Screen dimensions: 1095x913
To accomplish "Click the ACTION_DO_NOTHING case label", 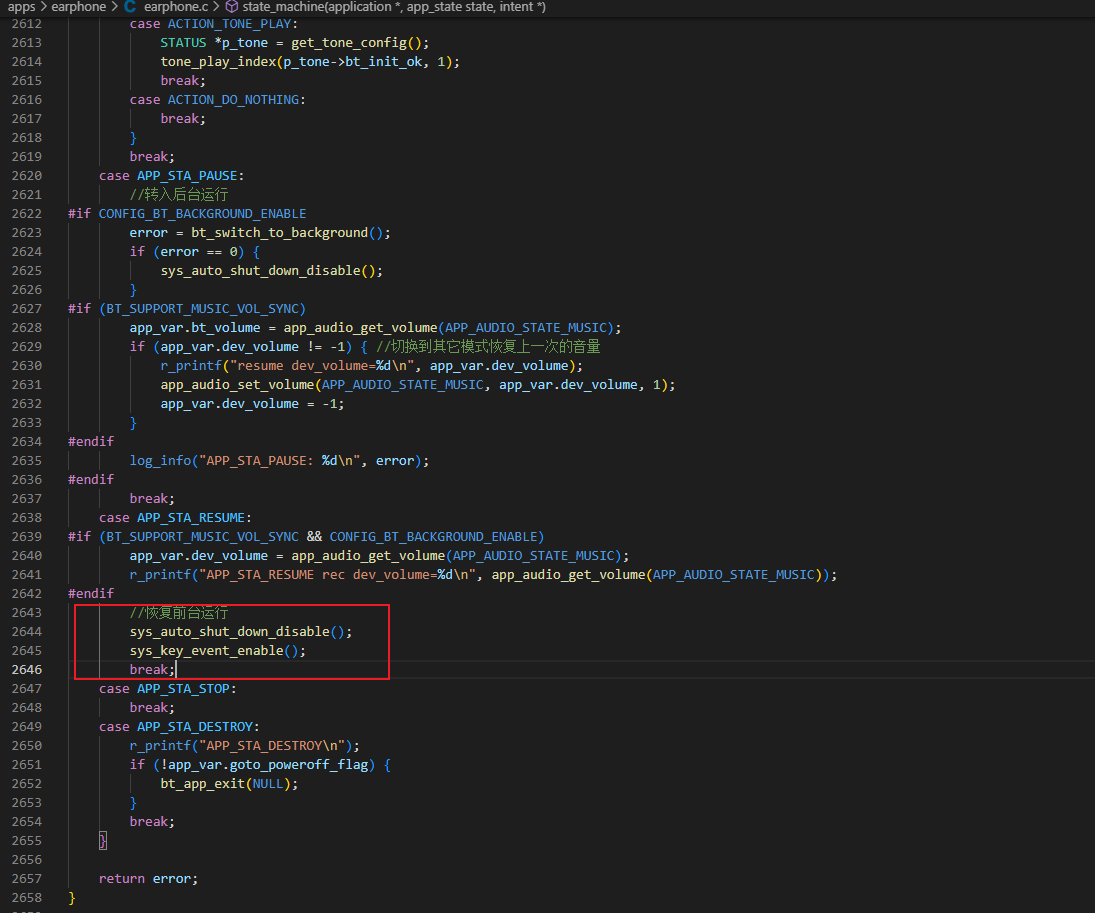I will coord(233,99).
